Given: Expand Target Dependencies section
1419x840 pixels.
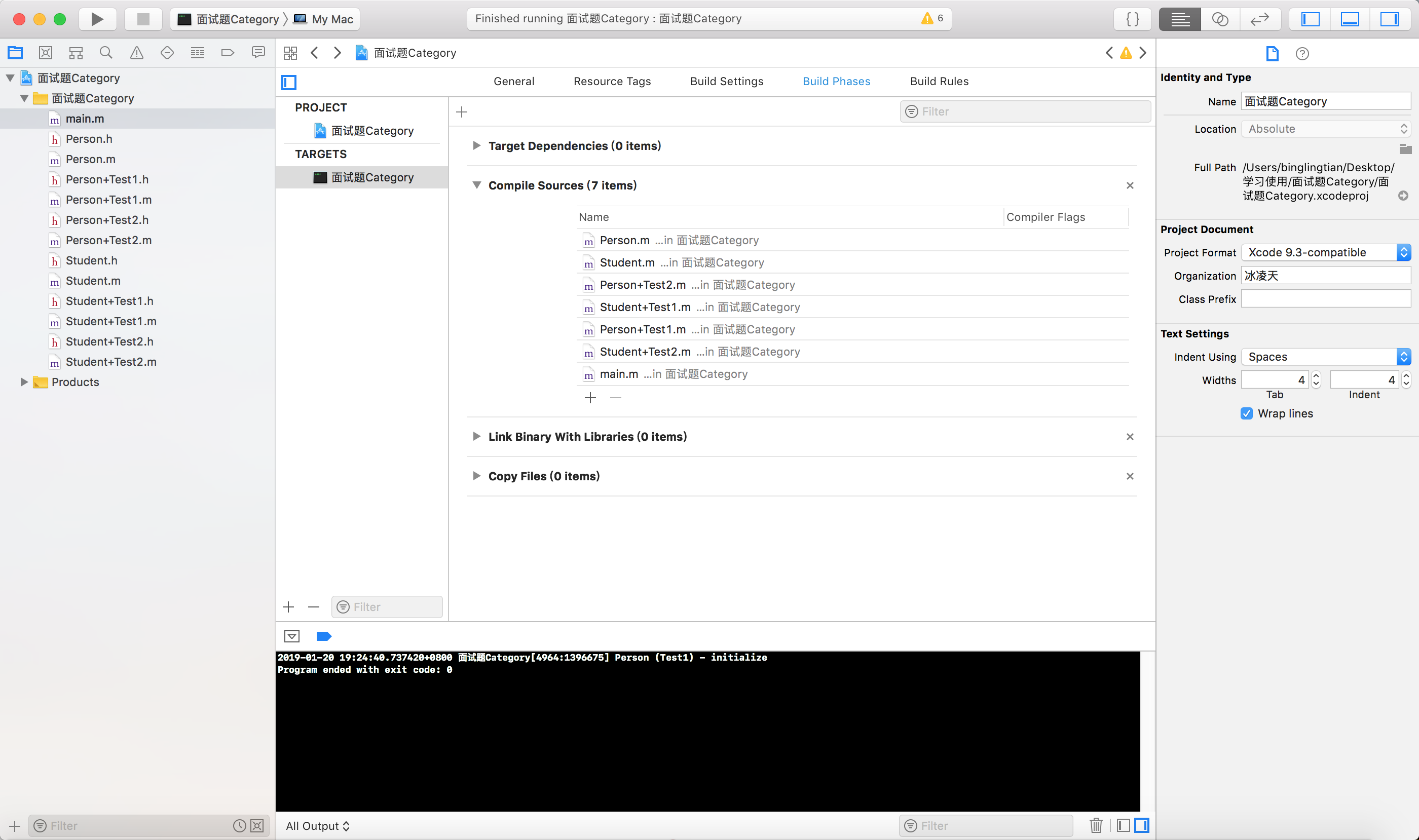Looking at the screenshot, I should [x=477, y=145].
